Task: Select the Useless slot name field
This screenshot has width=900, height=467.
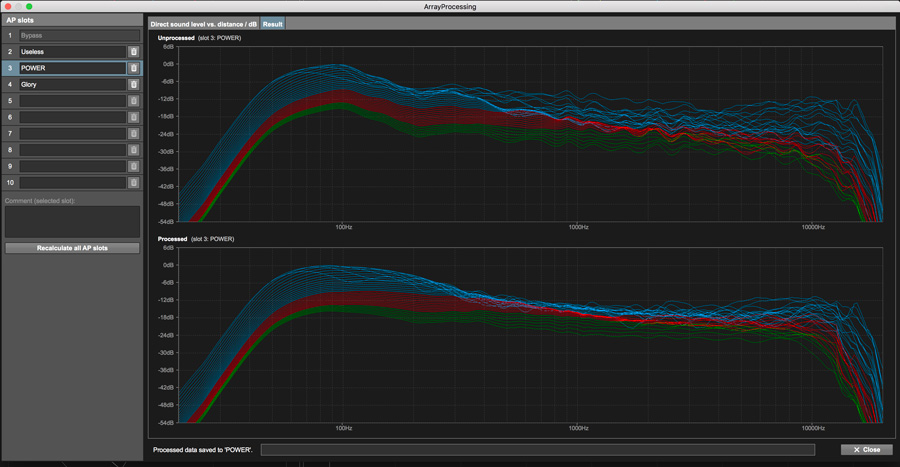Action: [x=72, y=52]
